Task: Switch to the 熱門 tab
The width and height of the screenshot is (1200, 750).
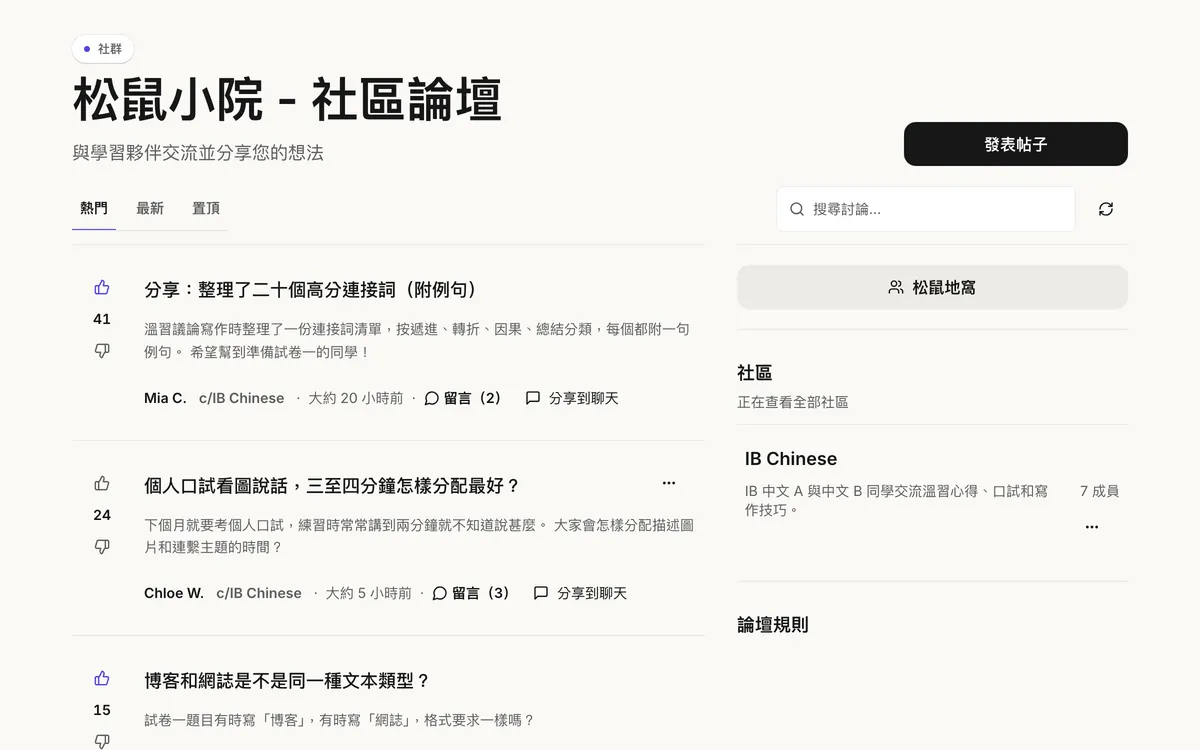Action: [x=94, y=208]
